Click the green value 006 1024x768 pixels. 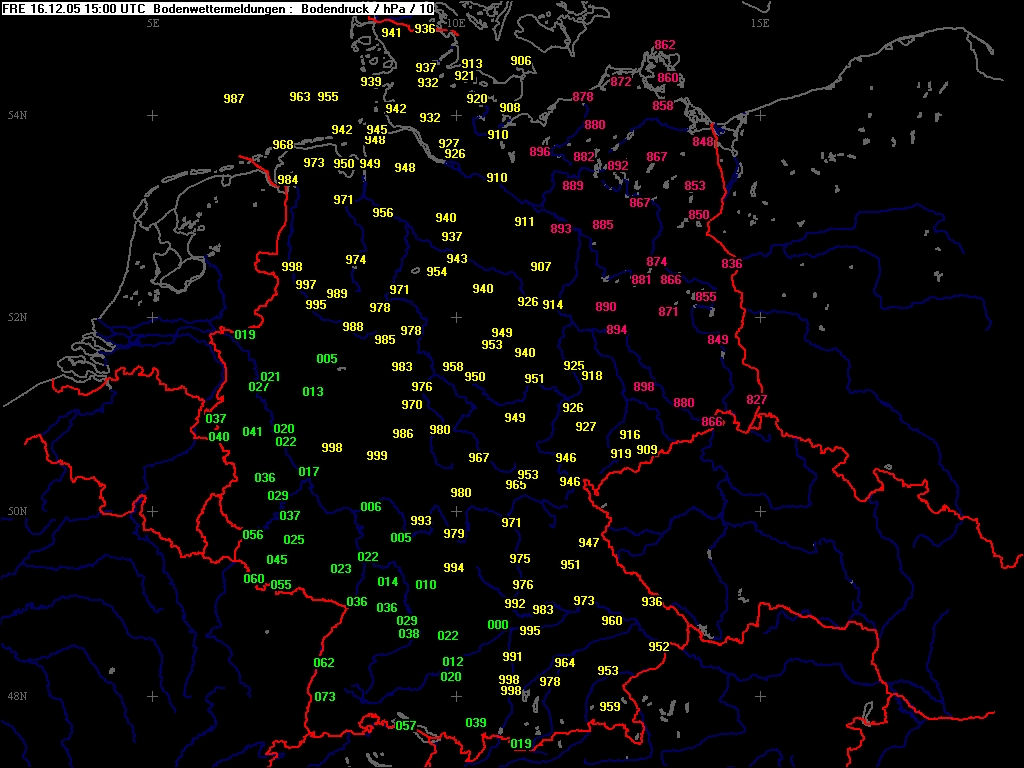click(371, 507)
